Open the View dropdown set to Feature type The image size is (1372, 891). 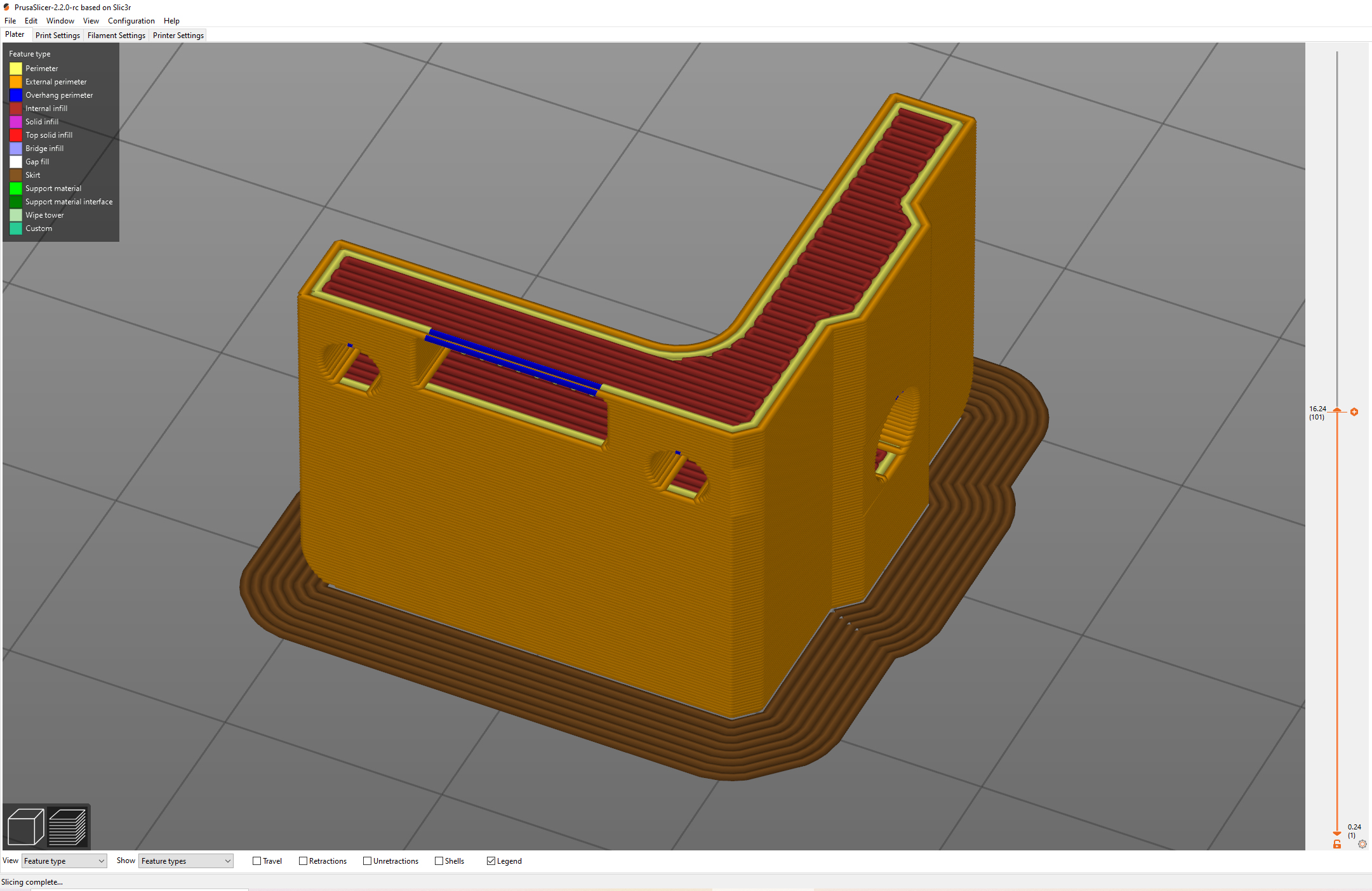[x=64, y=861]
